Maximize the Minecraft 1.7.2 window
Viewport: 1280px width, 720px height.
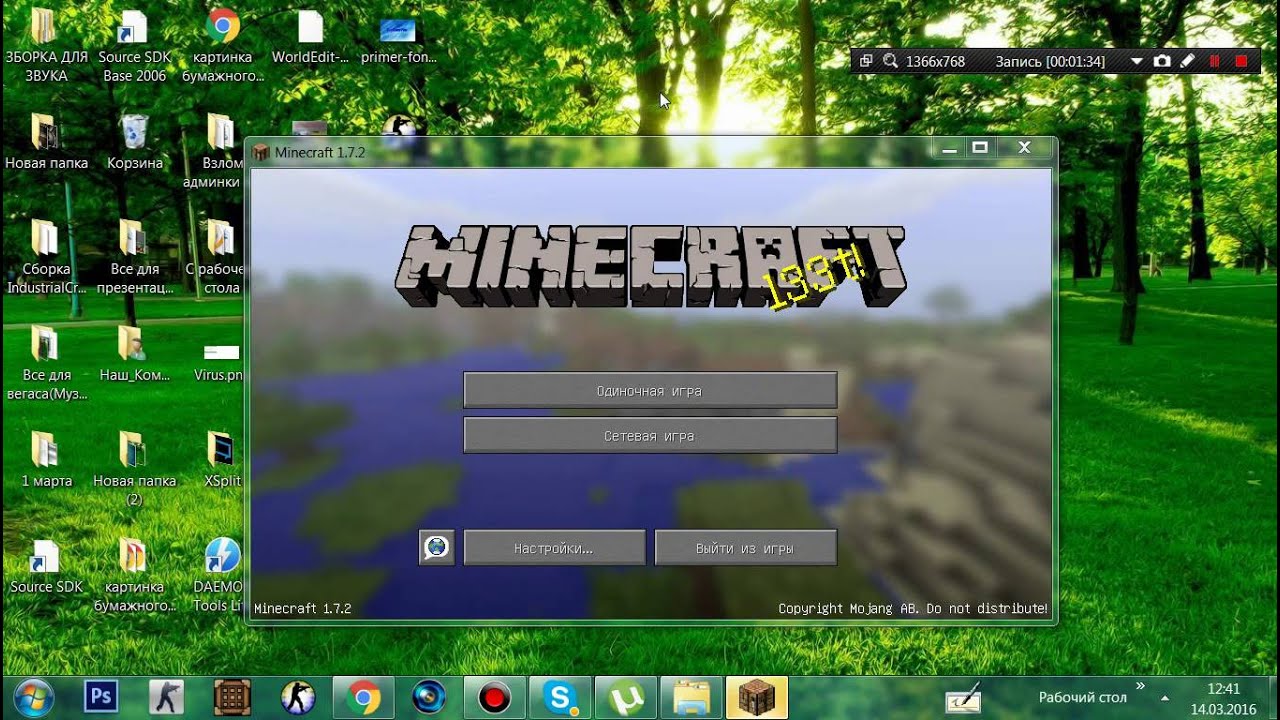(x=980, y=148)
